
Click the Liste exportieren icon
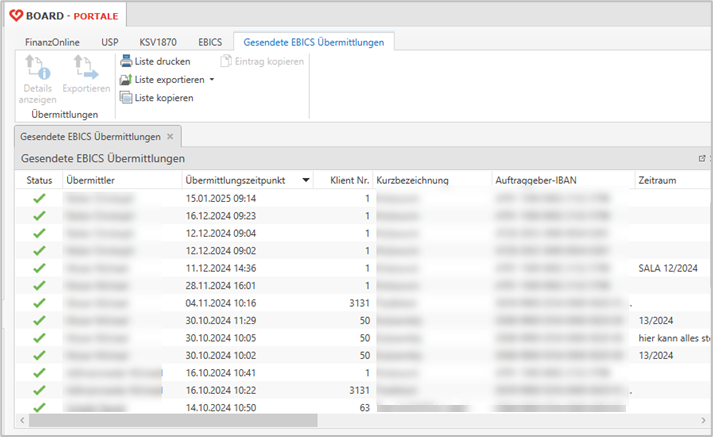[126, 79]
